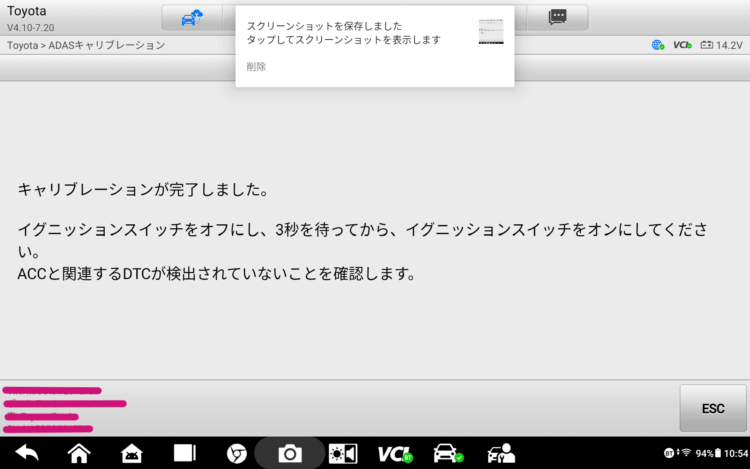Tap the vehicle diagnostics car icon
750x469 pixels.
click(x=447, y=453)
